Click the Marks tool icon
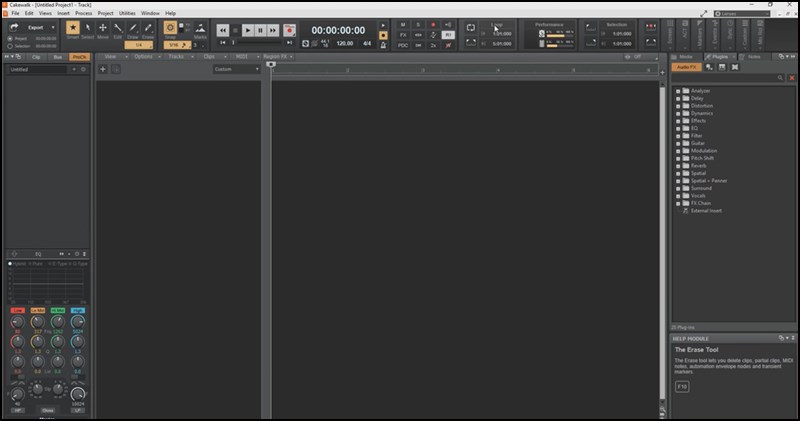 coord(200,30)
